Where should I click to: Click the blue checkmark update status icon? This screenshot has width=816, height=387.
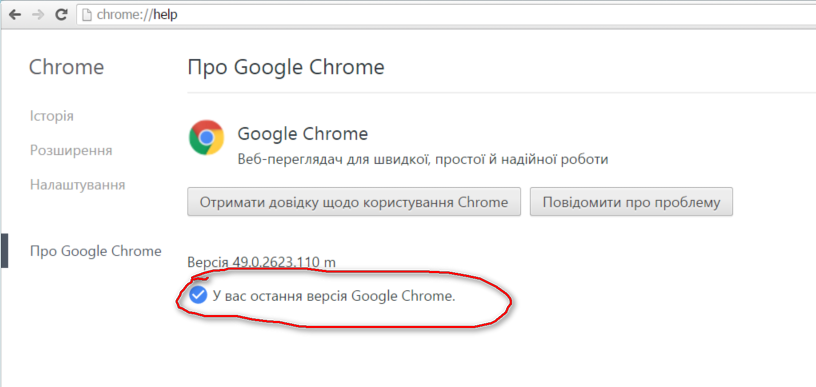pos(198,295)
